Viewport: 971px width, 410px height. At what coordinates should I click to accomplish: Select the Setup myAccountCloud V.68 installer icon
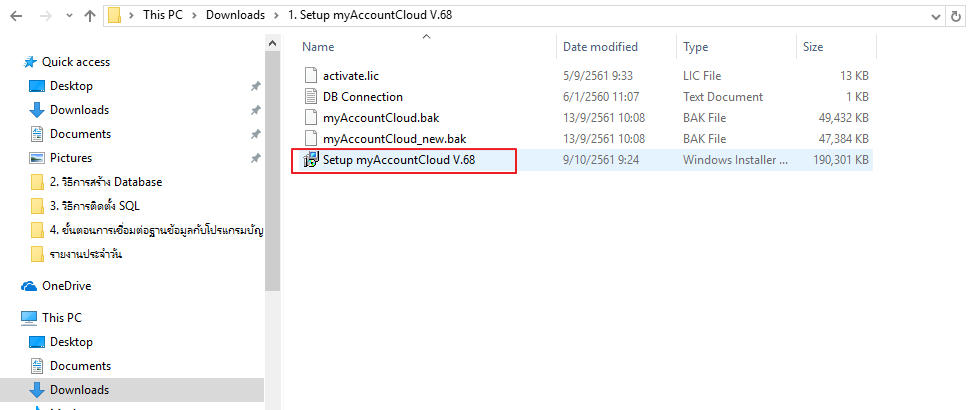click(x=310, y=160)
